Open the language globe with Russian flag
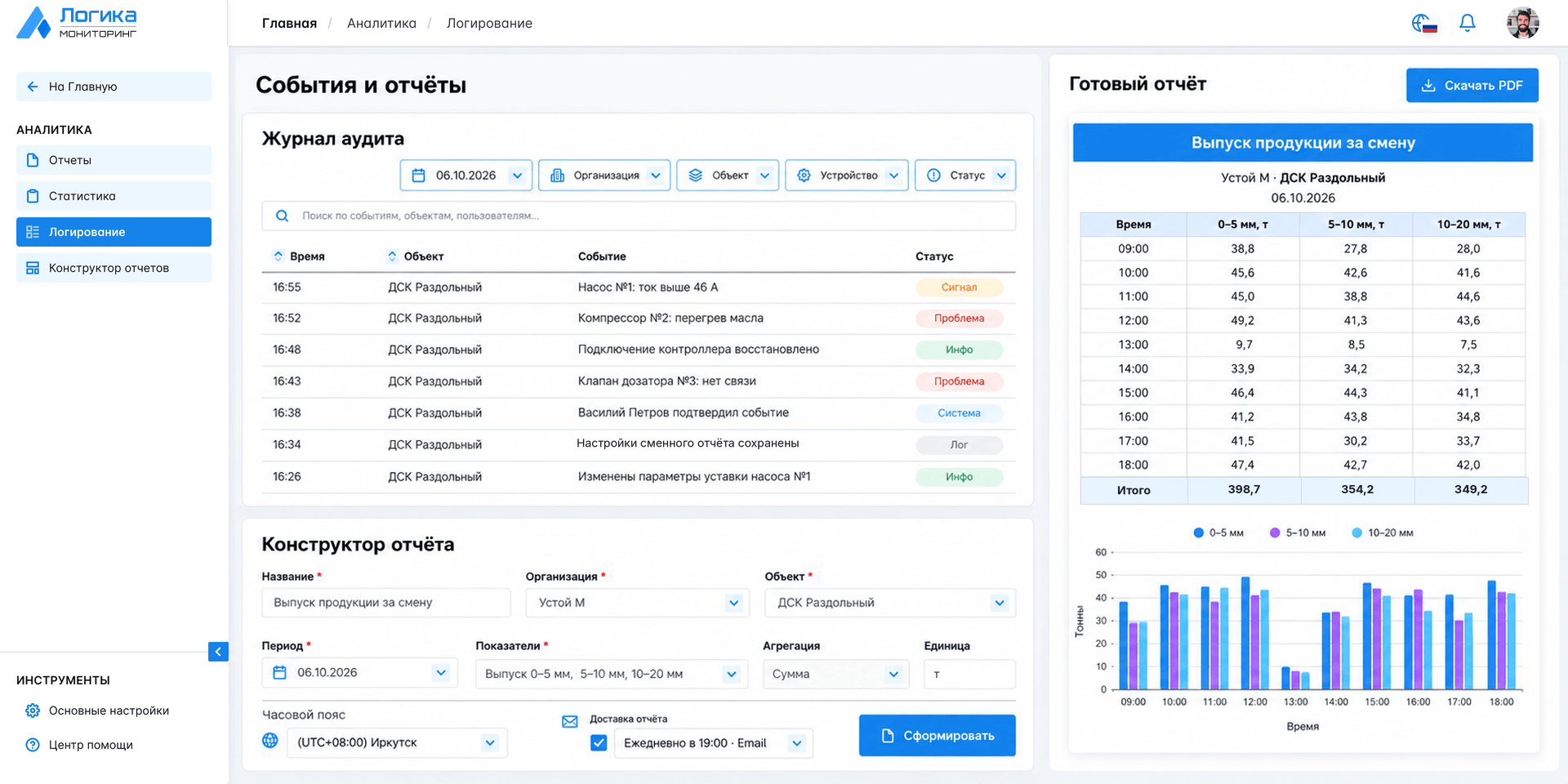This screenshot has width=1568, height=784. tap(1424, 23)
